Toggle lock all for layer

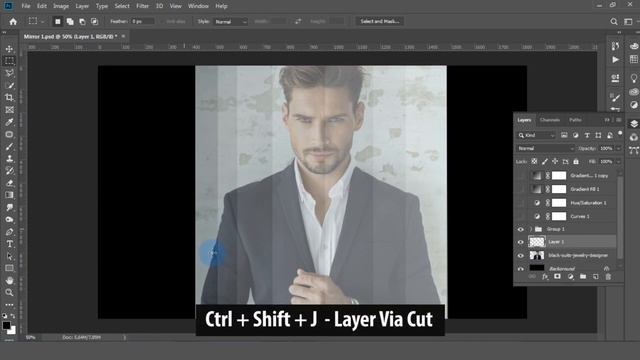coord(576,162)
